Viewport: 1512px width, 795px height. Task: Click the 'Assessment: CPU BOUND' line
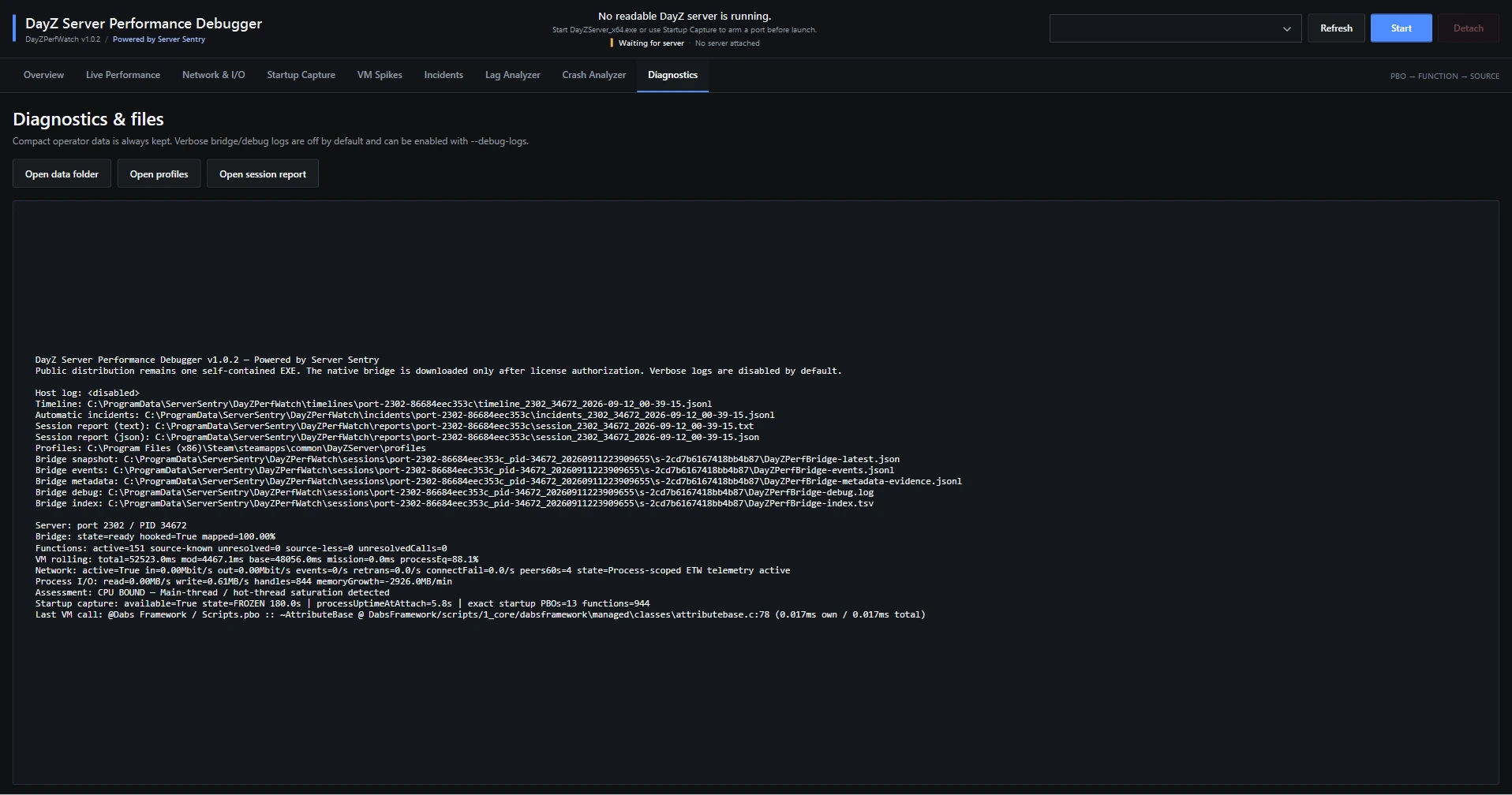tap(212, 592)
